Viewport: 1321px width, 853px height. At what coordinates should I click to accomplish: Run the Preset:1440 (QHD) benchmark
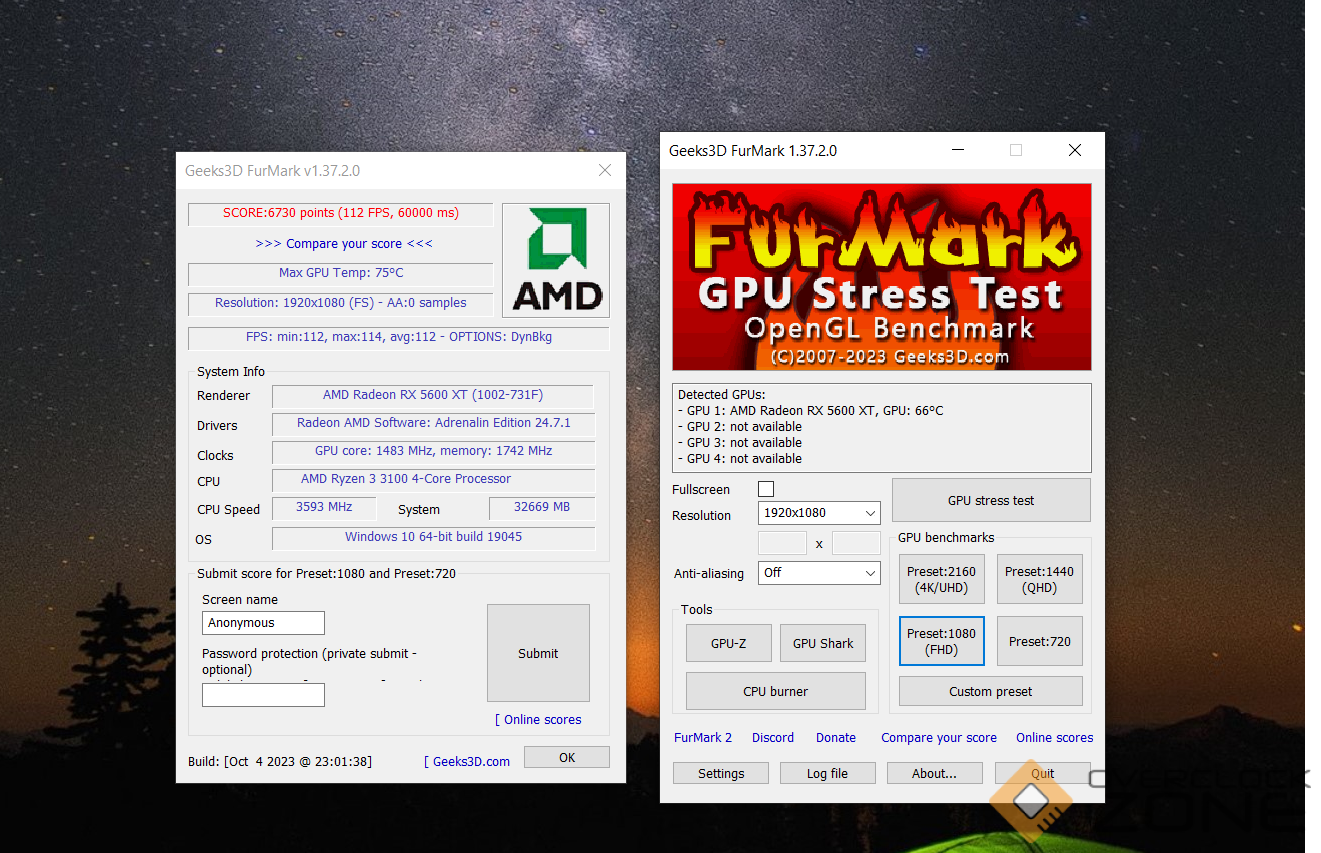click(1040, 580)
